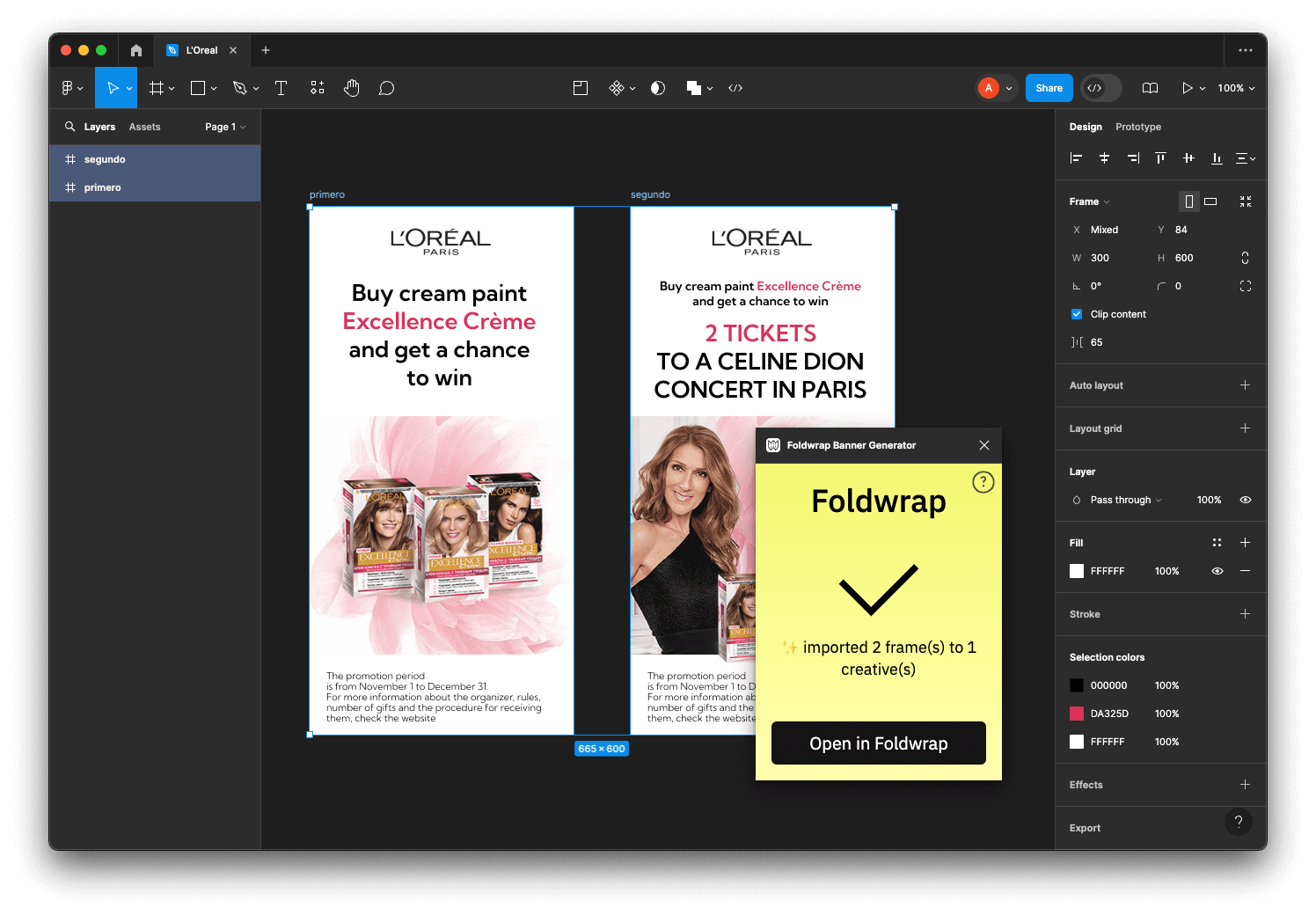Open the Resources tool
Screen dimensions: 1316x915
(x=318, y=88)
